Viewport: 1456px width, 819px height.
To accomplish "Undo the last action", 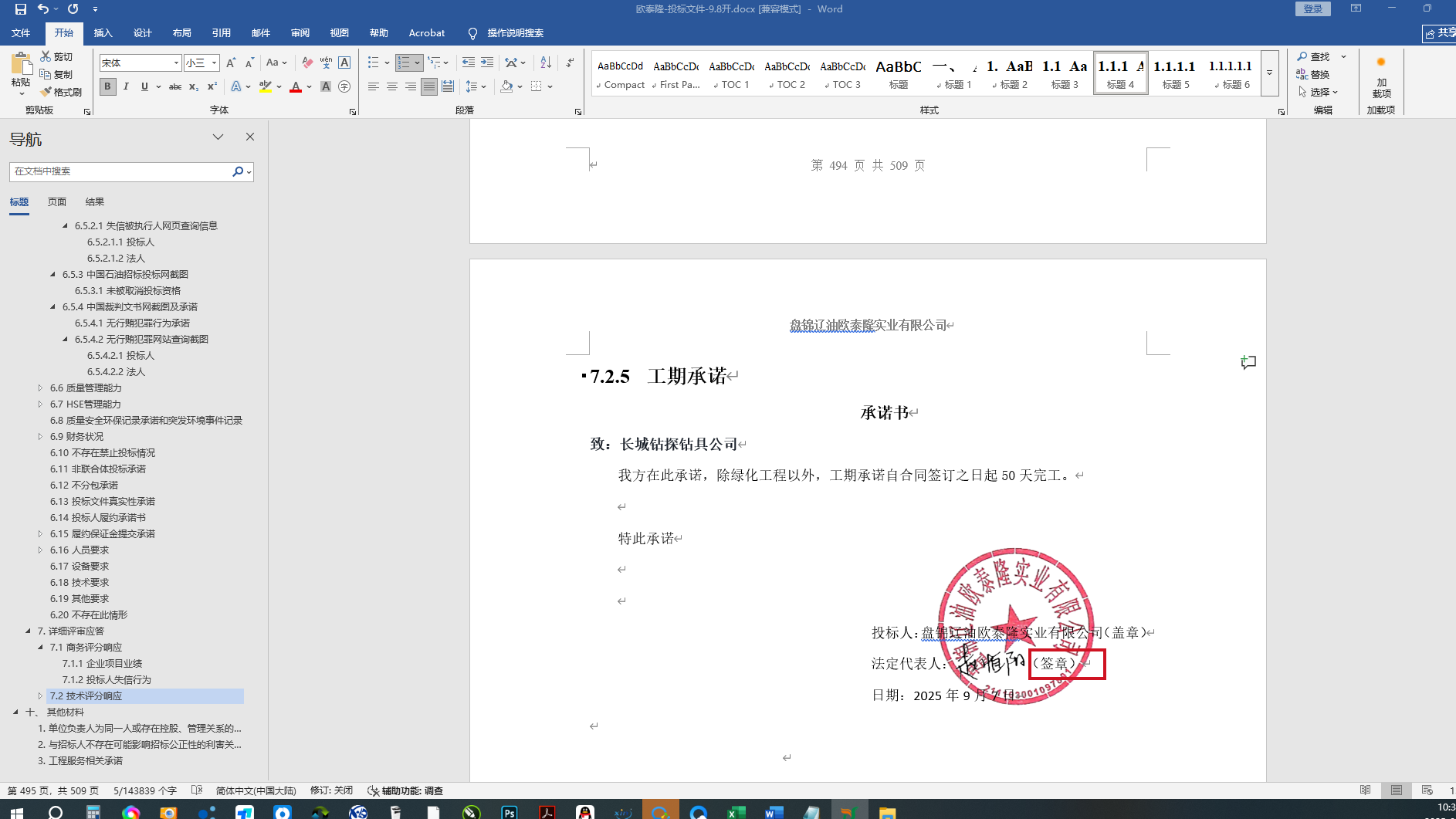I will tap(43, 9).
